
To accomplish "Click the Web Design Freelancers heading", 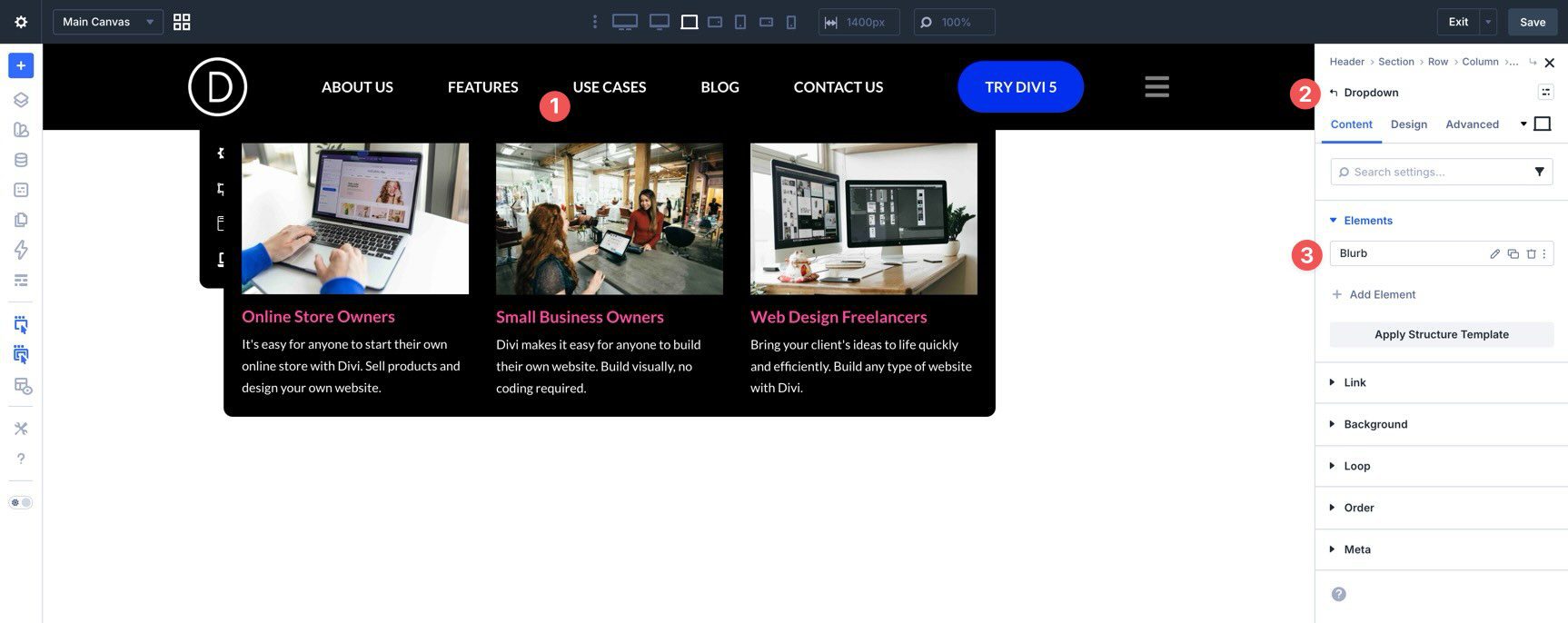I will 839,317.
